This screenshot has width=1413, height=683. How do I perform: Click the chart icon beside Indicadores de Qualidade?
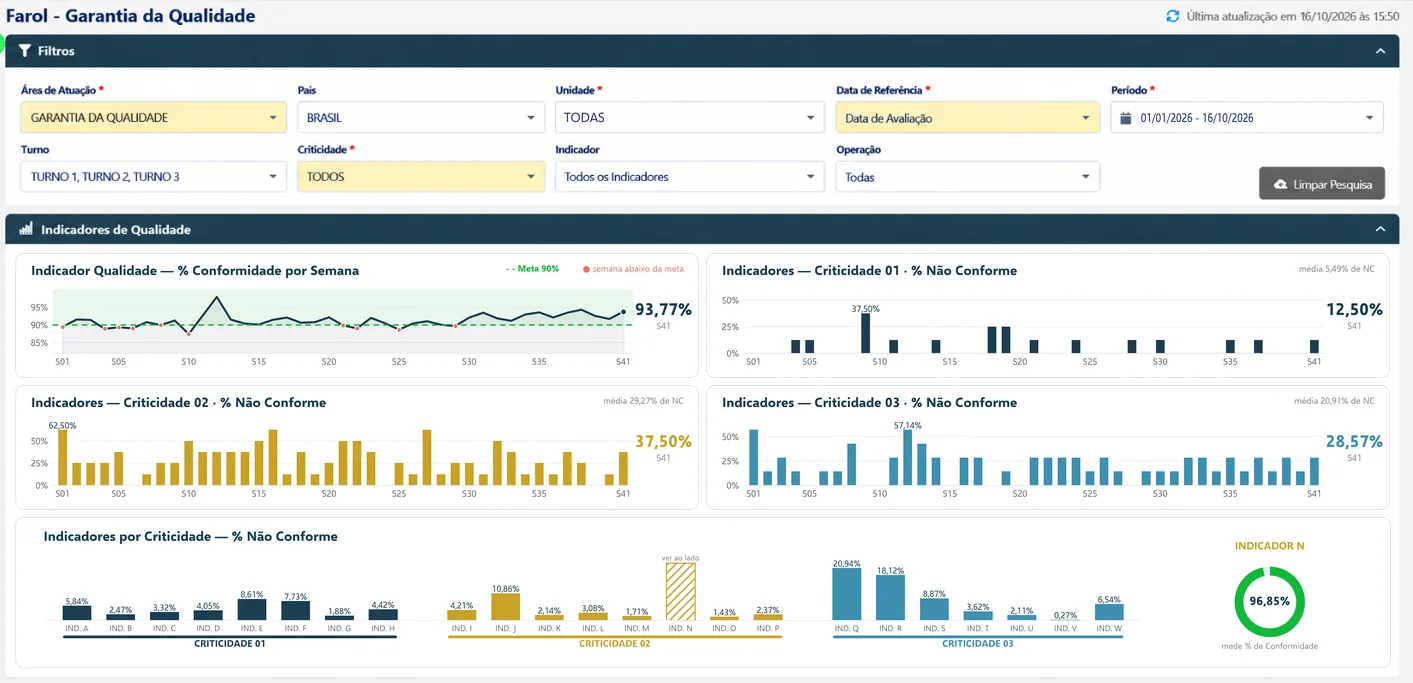26,229
